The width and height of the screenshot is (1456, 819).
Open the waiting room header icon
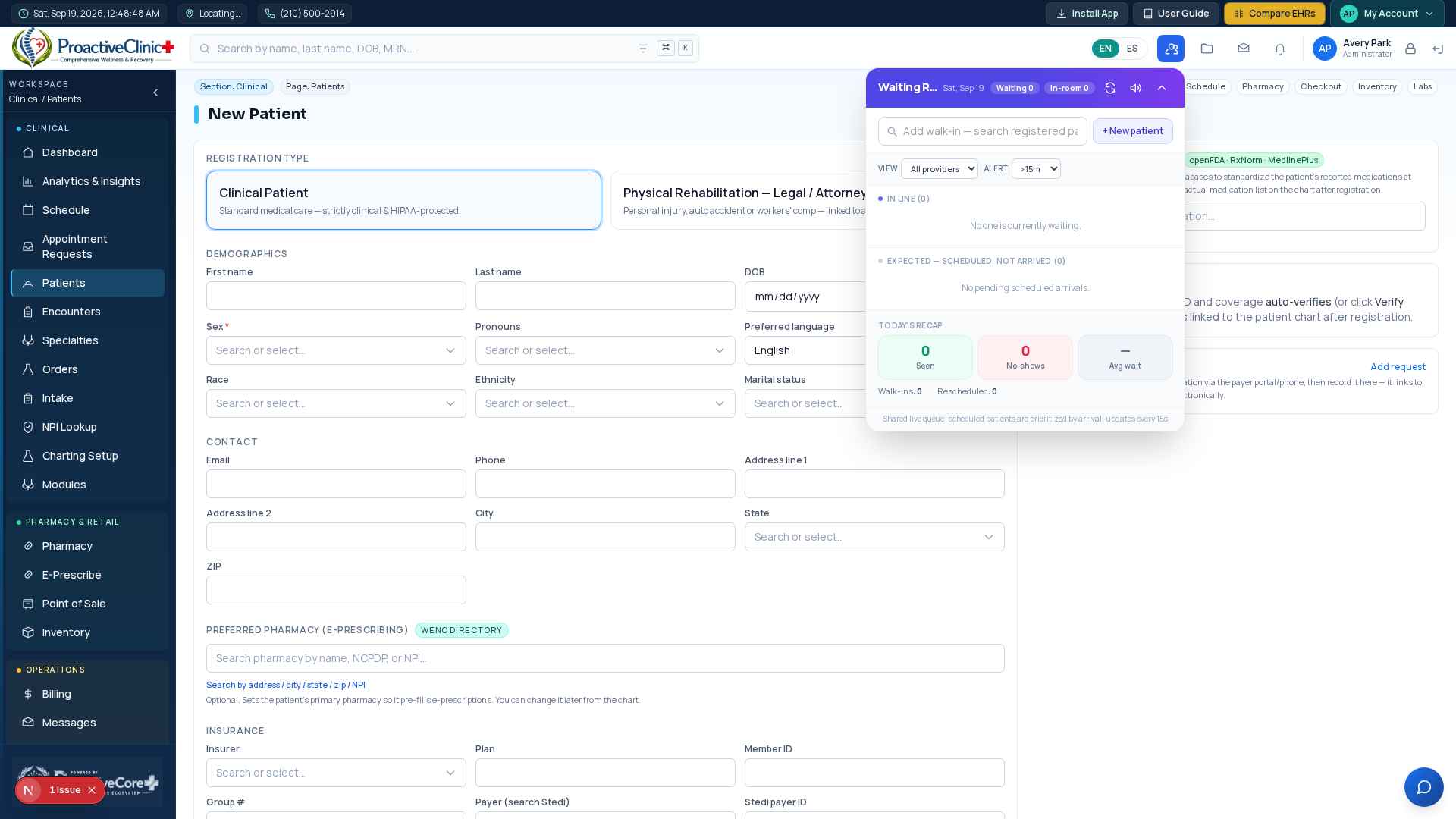[x=1171, y=49]
